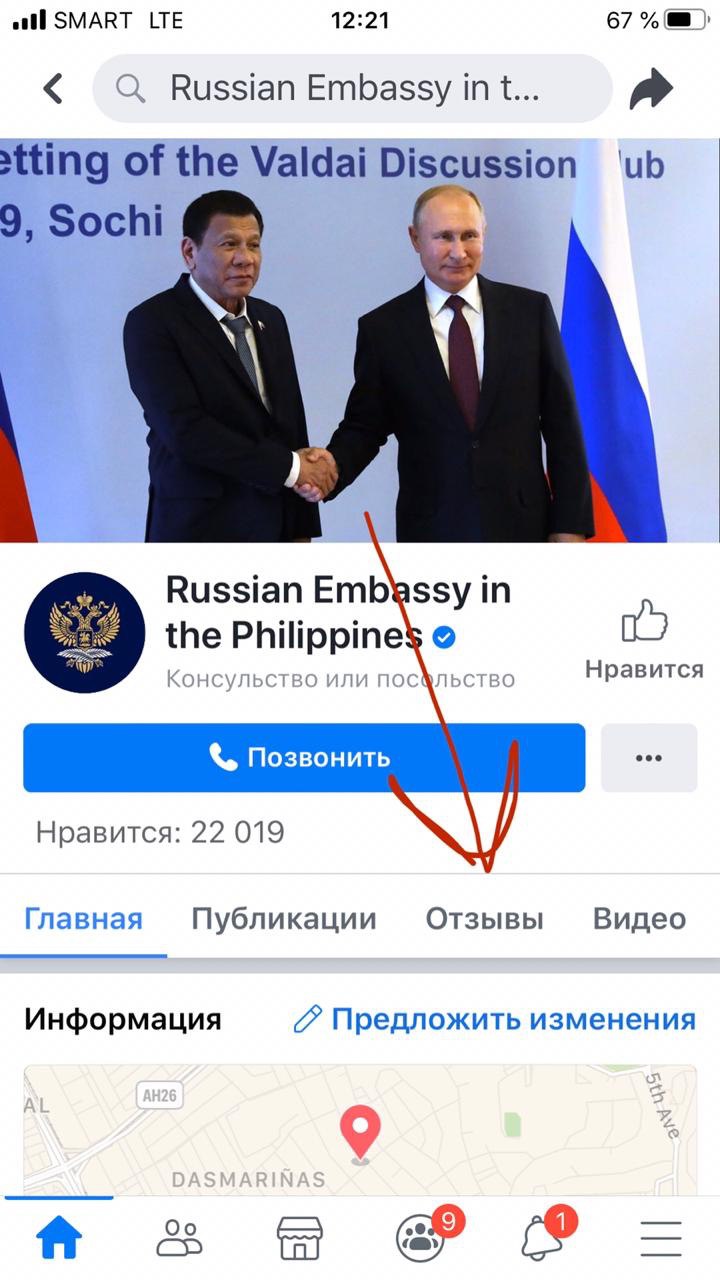Switch to the Публикации tab

(x=284, y=919)
